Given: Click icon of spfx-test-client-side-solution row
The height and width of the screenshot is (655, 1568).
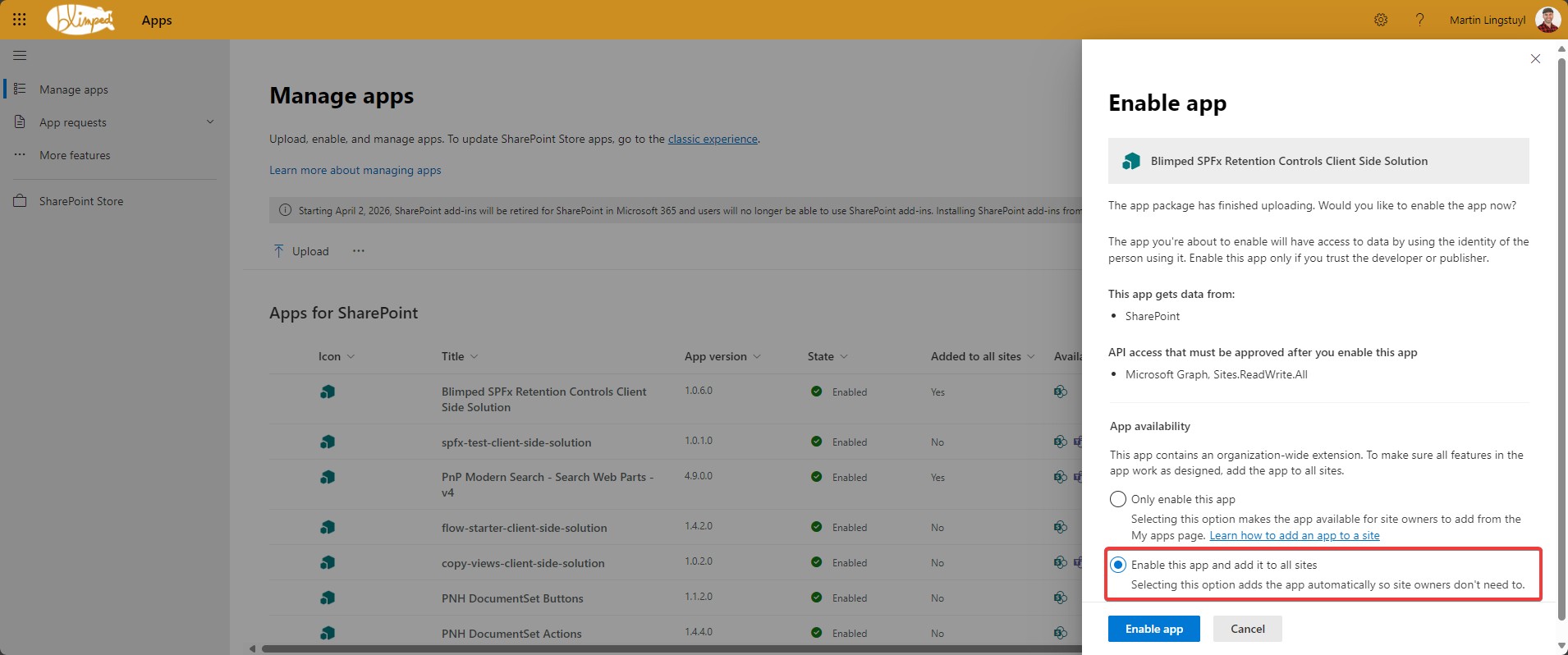Looking at the screenshot, I should [328, 442].
